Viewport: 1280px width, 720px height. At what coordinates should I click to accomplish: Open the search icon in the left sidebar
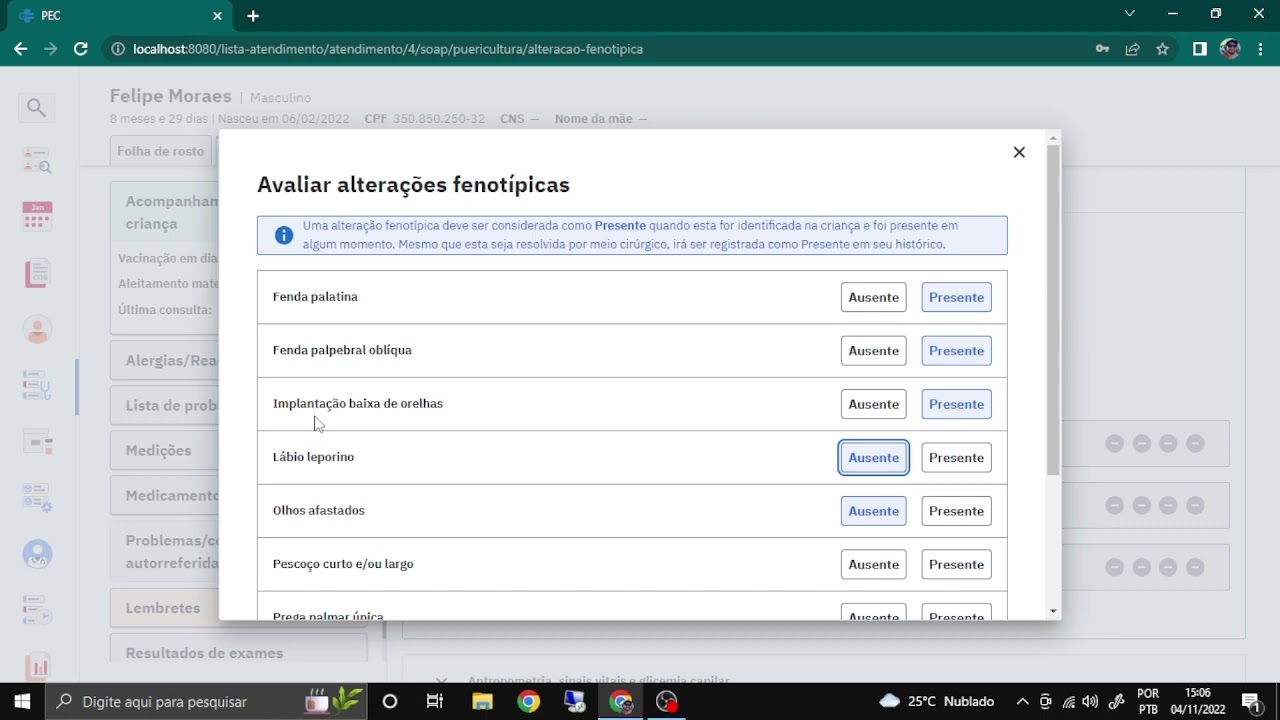[x=36, y=107]
